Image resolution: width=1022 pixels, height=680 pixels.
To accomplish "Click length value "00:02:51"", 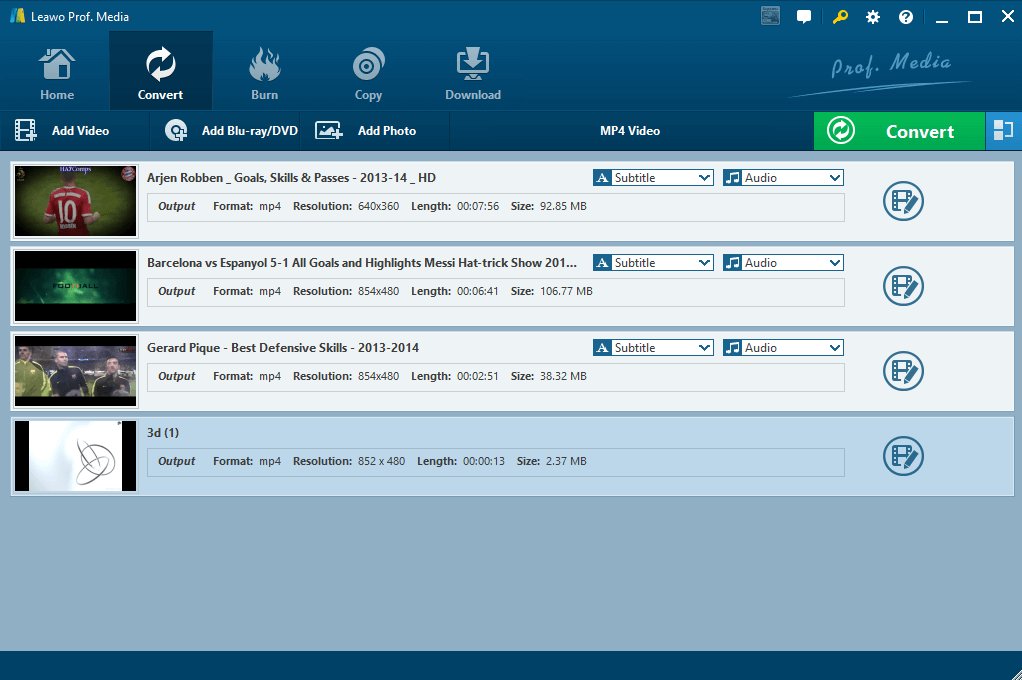I will pos(478,376).
